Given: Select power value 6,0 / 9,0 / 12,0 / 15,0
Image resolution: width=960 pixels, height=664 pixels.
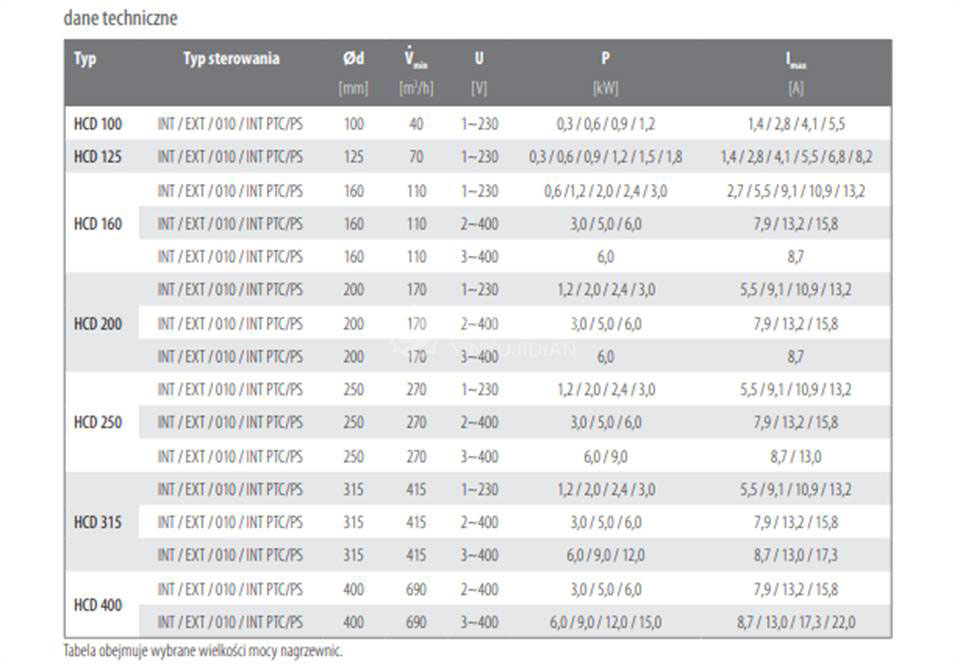Looking at the screenshot, I should 606,622.
